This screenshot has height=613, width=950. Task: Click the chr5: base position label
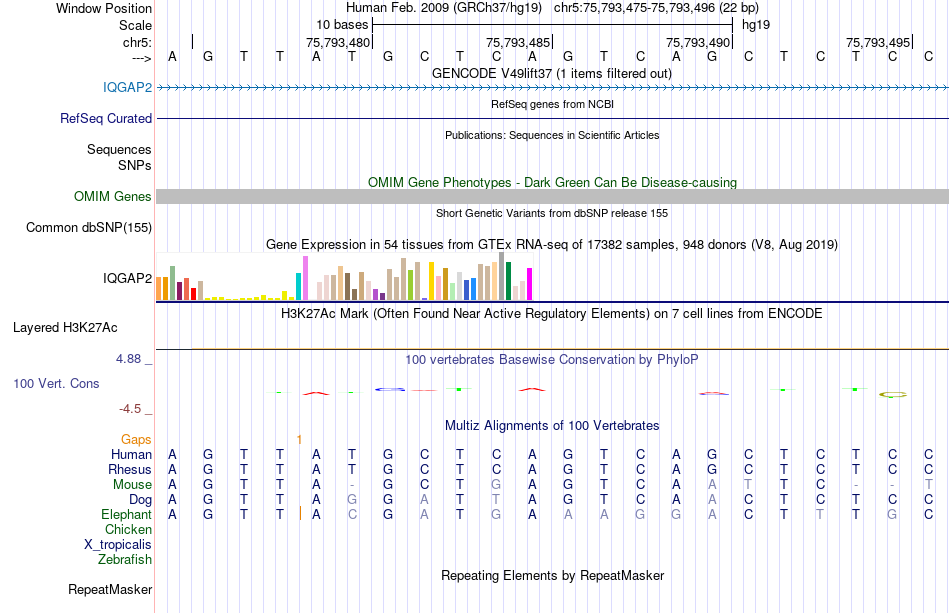[x=138, y=42]
